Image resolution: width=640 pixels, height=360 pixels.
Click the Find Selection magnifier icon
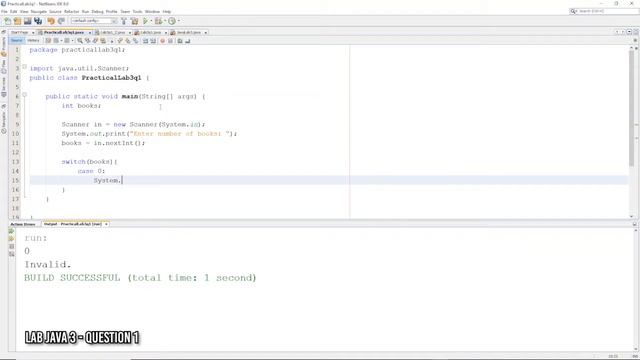80,41
